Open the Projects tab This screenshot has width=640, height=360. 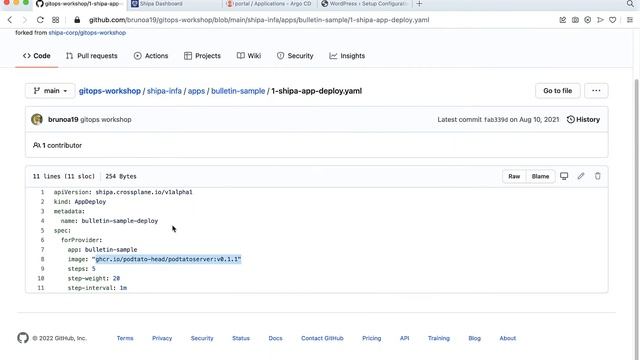coord(202,56)
